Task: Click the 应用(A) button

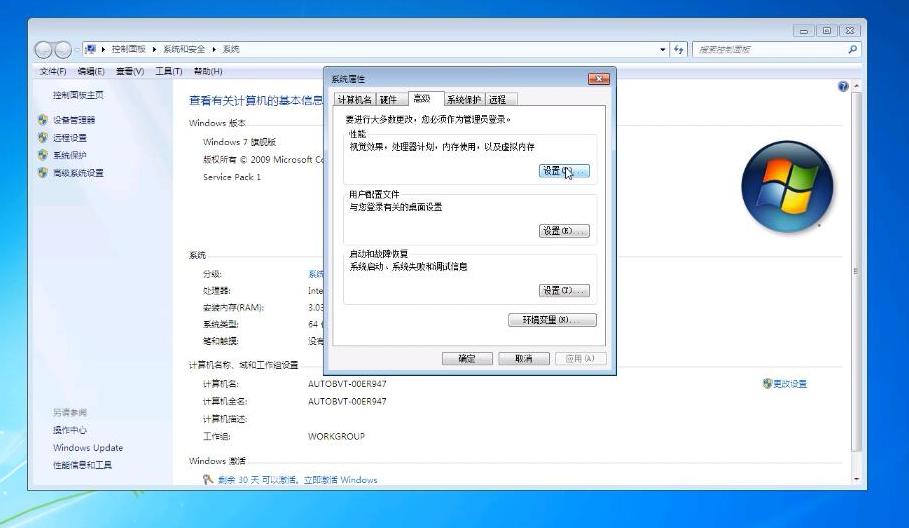Action: point(580,359)
